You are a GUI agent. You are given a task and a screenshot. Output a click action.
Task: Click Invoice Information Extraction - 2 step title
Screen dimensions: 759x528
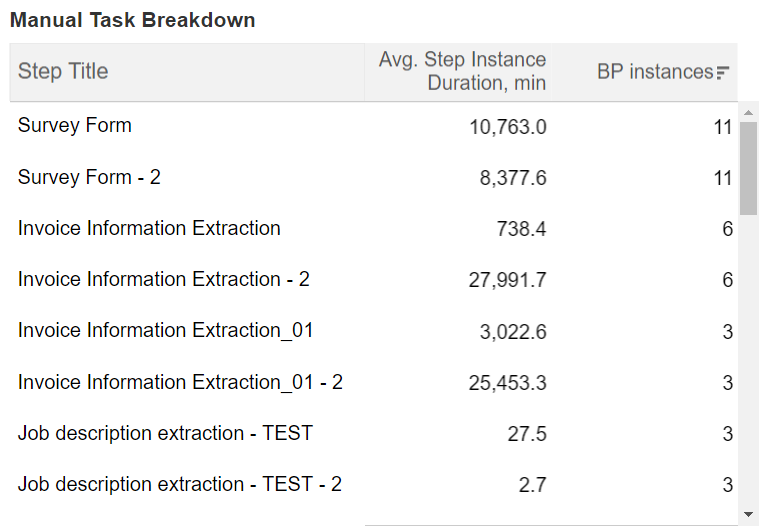click(164, 279)
